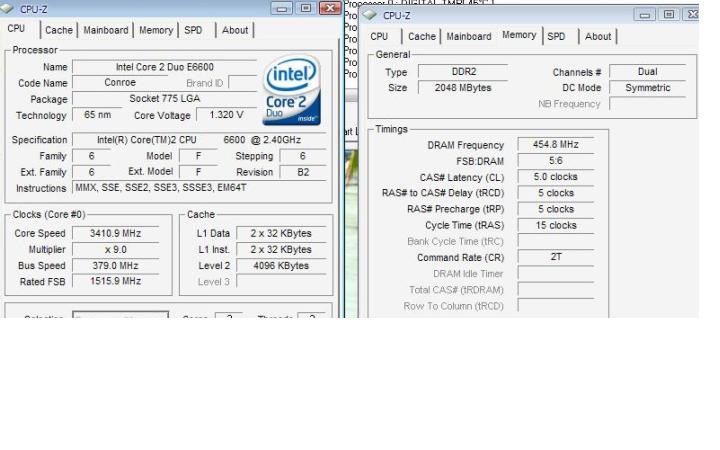Open the Mainboard tab in right CPU-Z window
Viewport: 720px width, 450px height.
click(x=468, y=37)
